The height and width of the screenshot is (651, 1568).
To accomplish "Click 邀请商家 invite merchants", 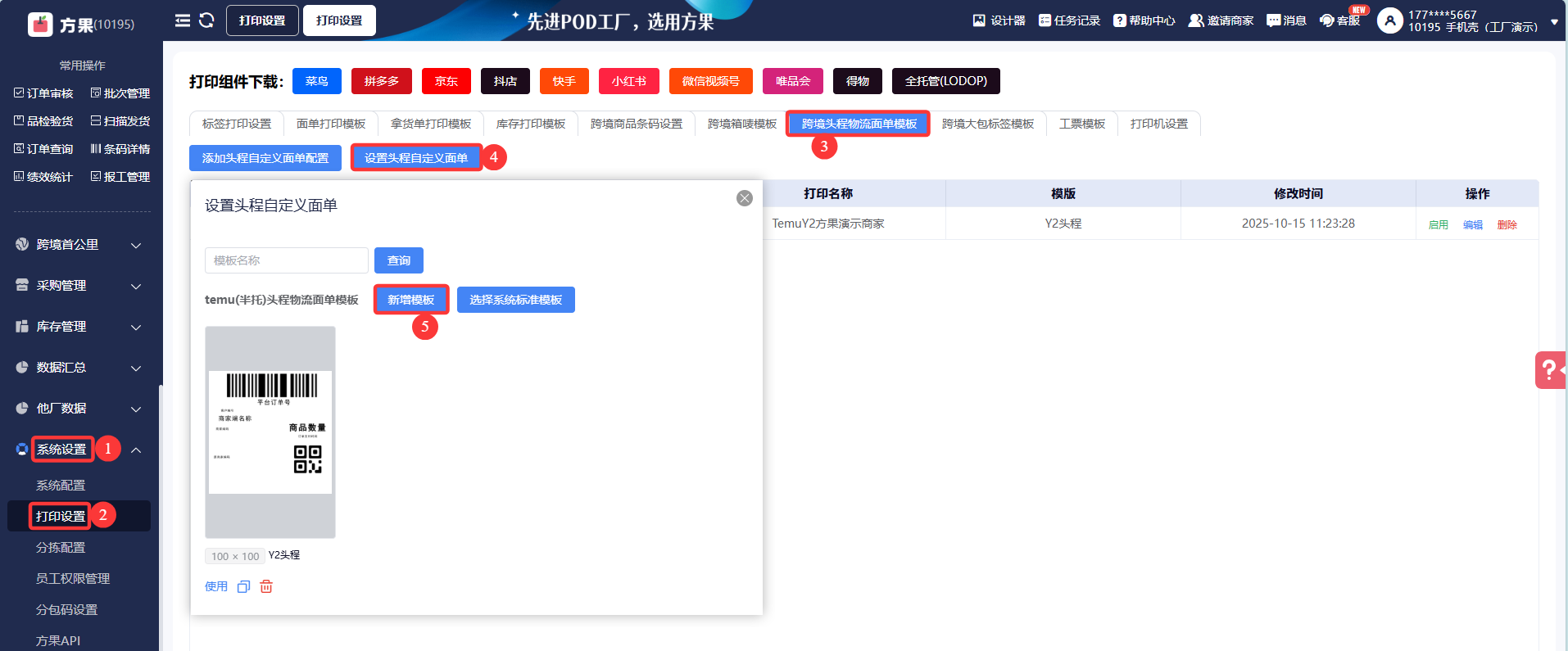I will (1221, 20).
